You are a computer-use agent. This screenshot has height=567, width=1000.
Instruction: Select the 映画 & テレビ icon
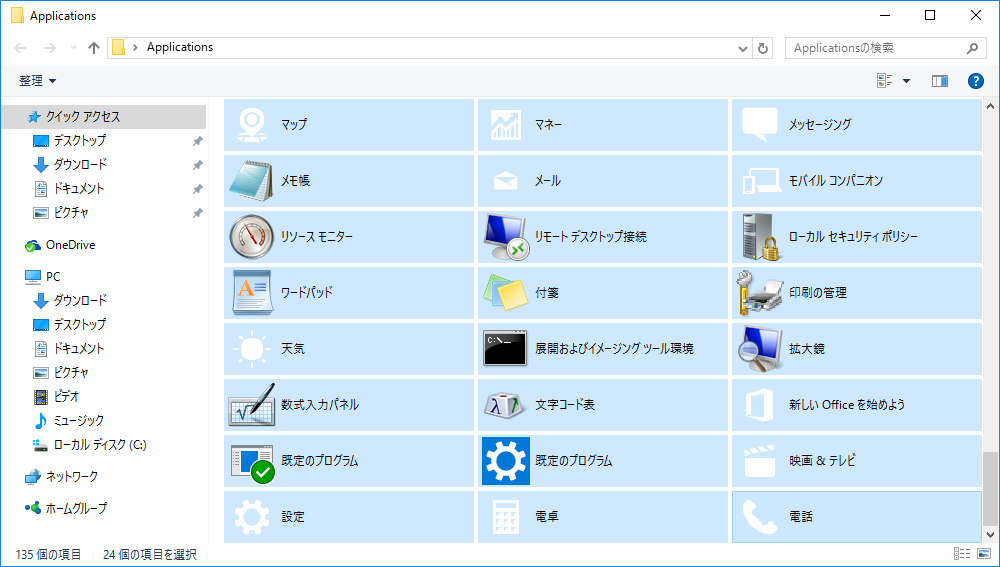[760, 461]
